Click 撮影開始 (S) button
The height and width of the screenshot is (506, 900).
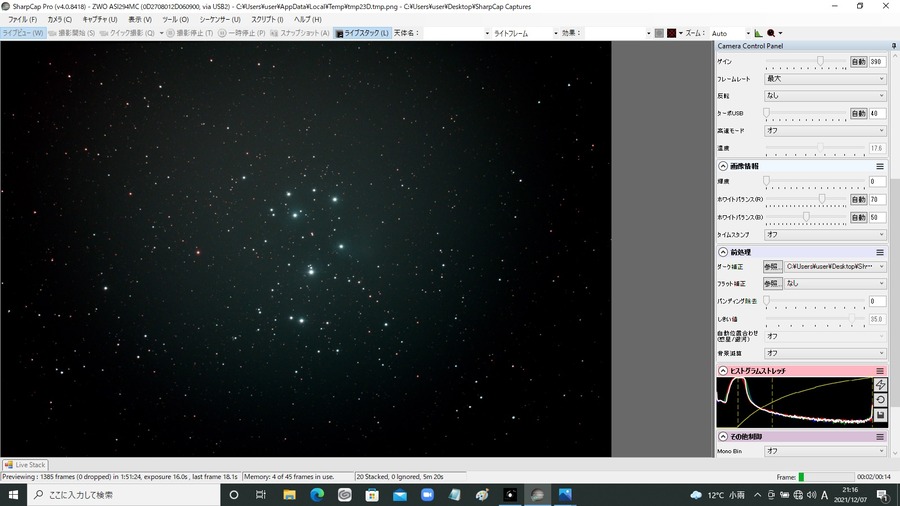pos(72,33)
